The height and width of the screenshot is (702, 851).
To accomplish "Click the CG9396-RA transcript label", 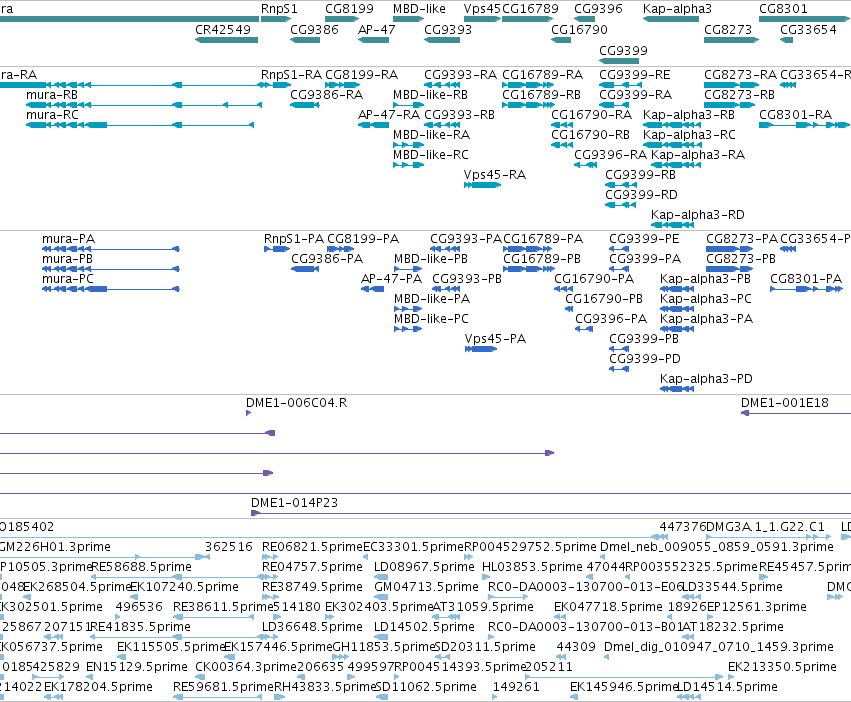I will [x=611, y=155].
